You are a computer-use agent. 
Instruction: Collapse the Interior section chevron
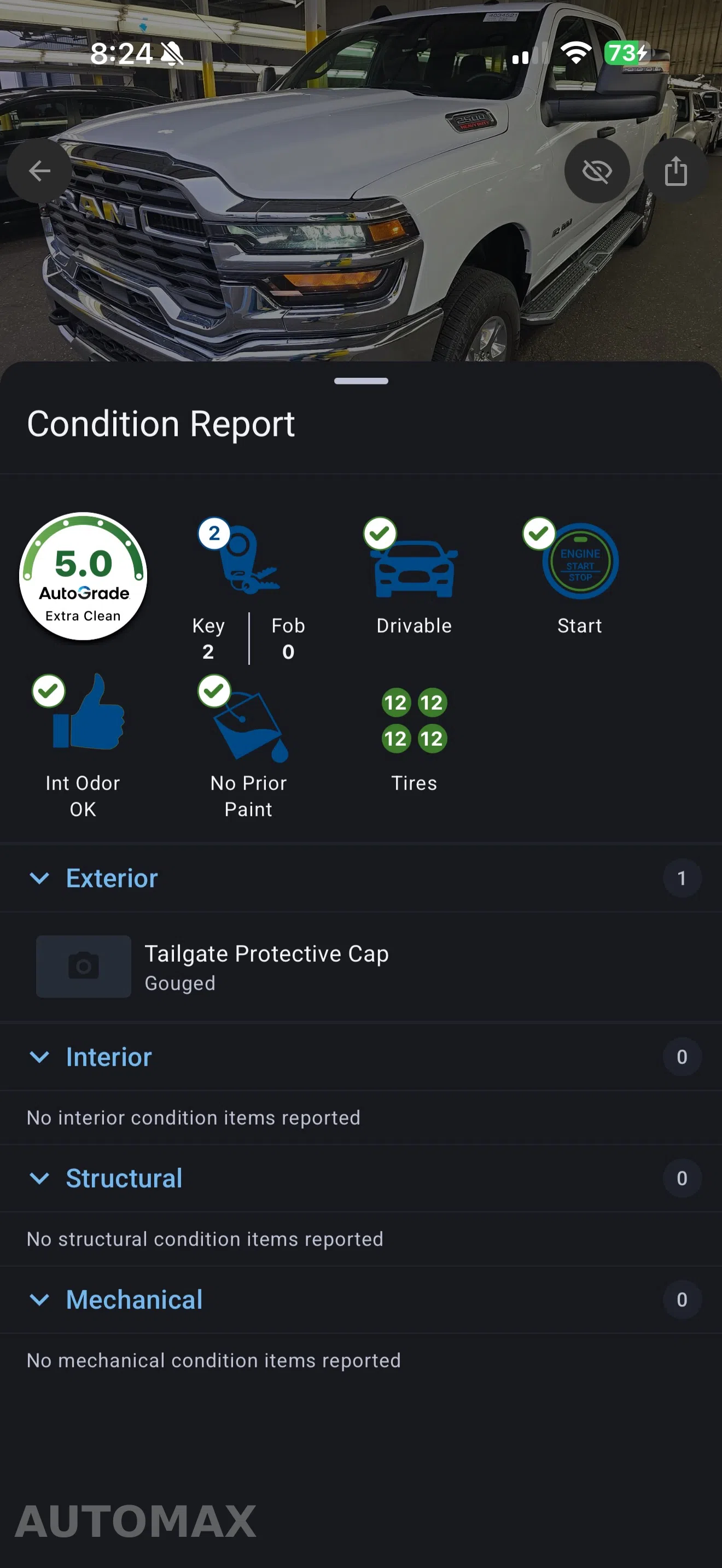click(39, 1057)
